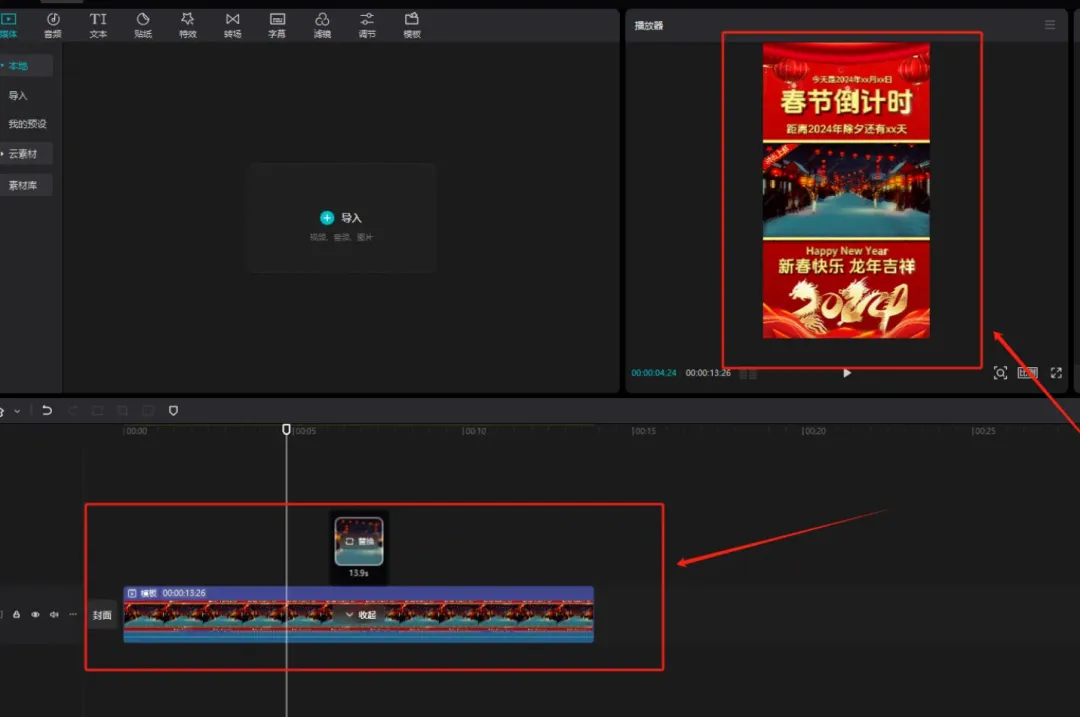Click the redo arrow icon

72,411
